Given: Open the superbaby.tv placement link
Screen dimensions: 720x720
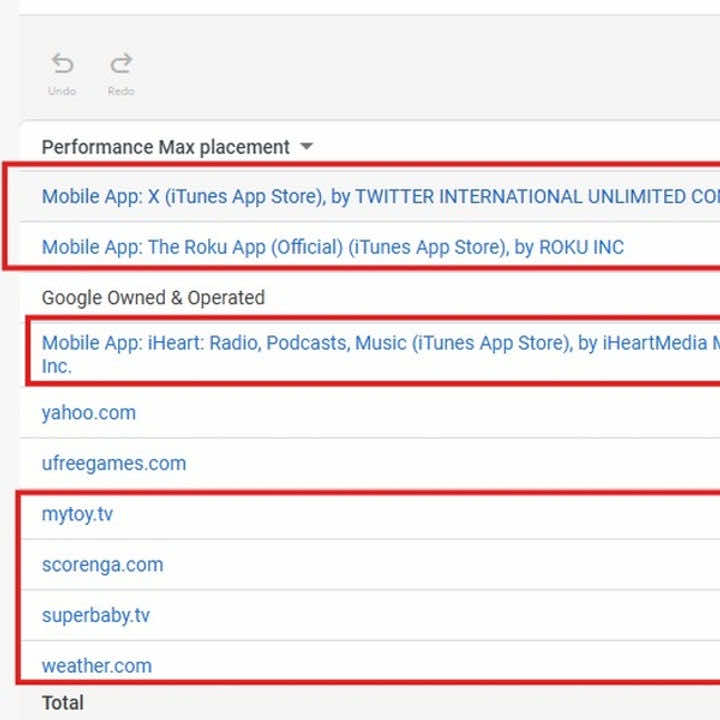Looking at the screenshot, I should pos(96,615).
